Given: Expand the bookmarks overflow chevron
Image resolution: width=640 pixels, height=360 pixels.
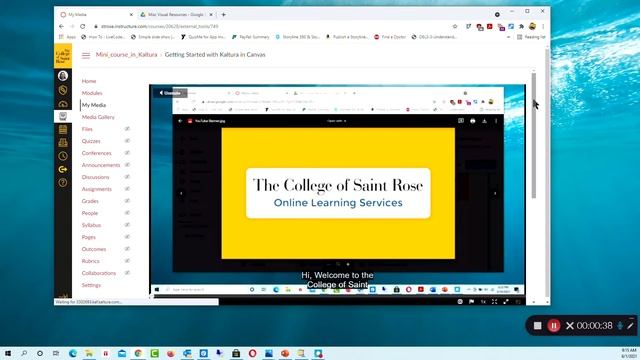Looking at the screenshot, I should [508, 37].
